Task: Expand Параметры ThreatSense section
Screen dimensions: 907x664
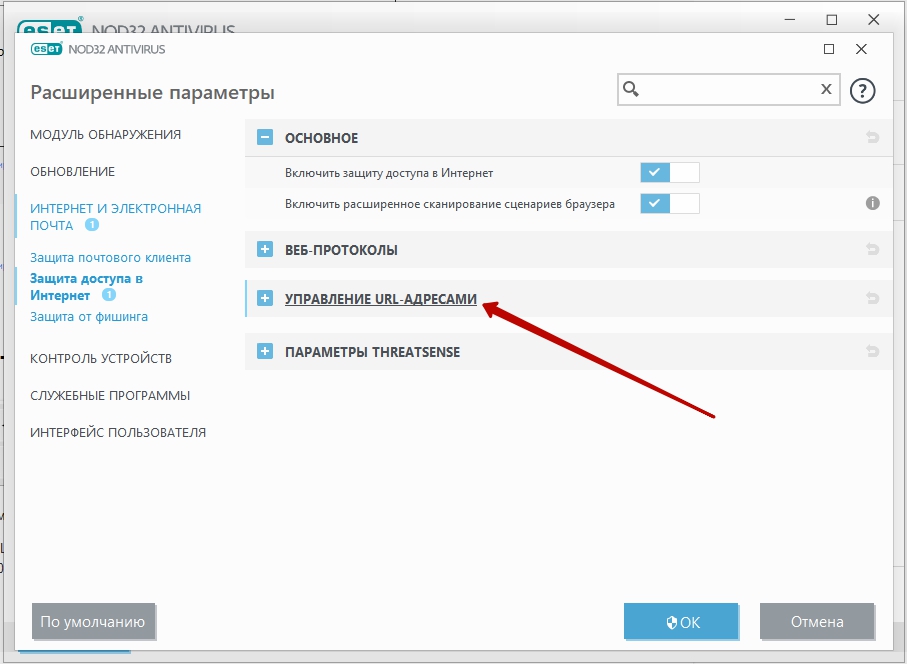Action: pos(265,352)
